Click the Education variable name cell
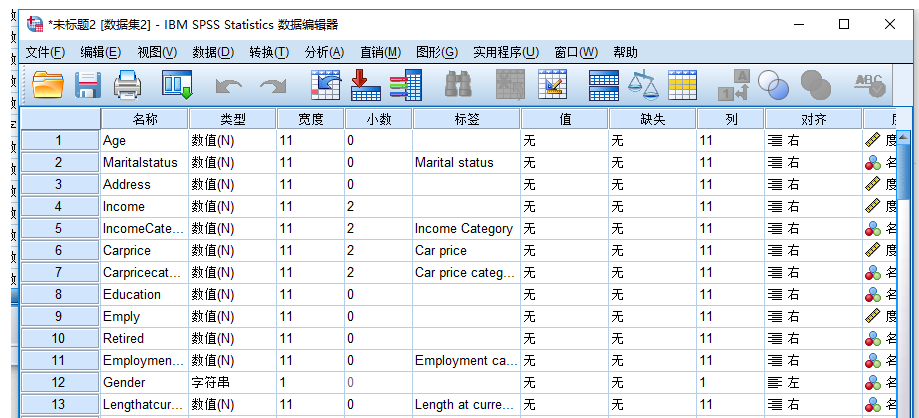Image resolution: width=919 pixels, height=418 pixels. [x=145, y=294]
